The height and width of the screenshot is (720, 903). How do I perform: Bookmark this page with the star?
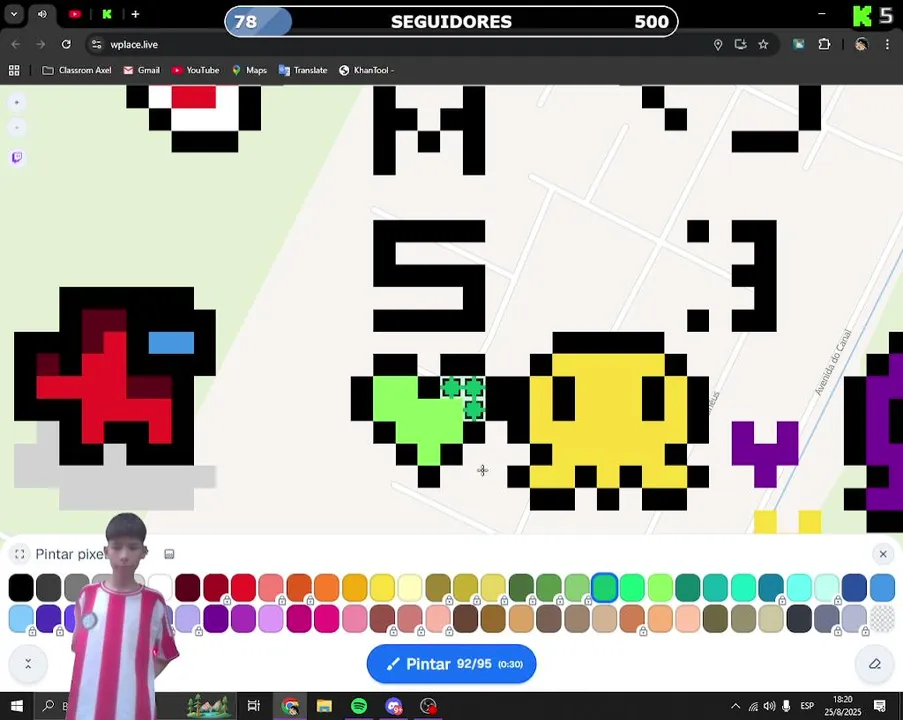coord(763,44)
